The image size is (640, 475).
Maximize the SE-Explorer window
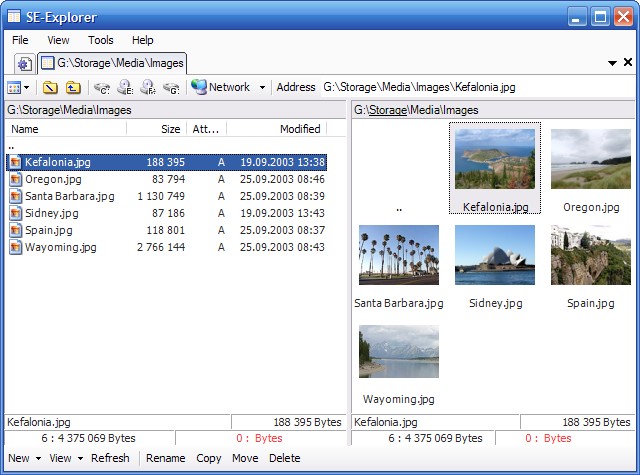point(600,17)
